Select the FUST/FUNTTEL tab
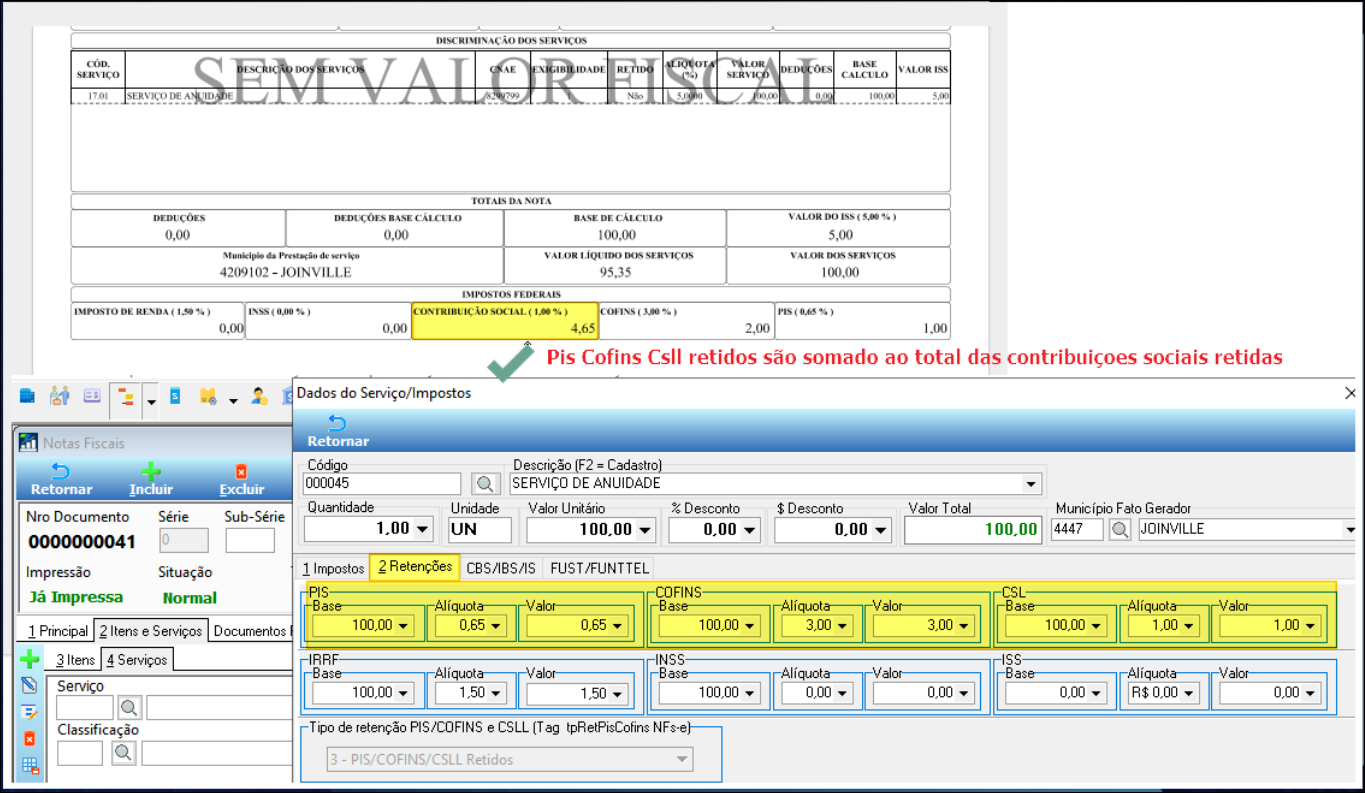The width and height of the screenshot is (1365, 793). click(x=599, y=568)
